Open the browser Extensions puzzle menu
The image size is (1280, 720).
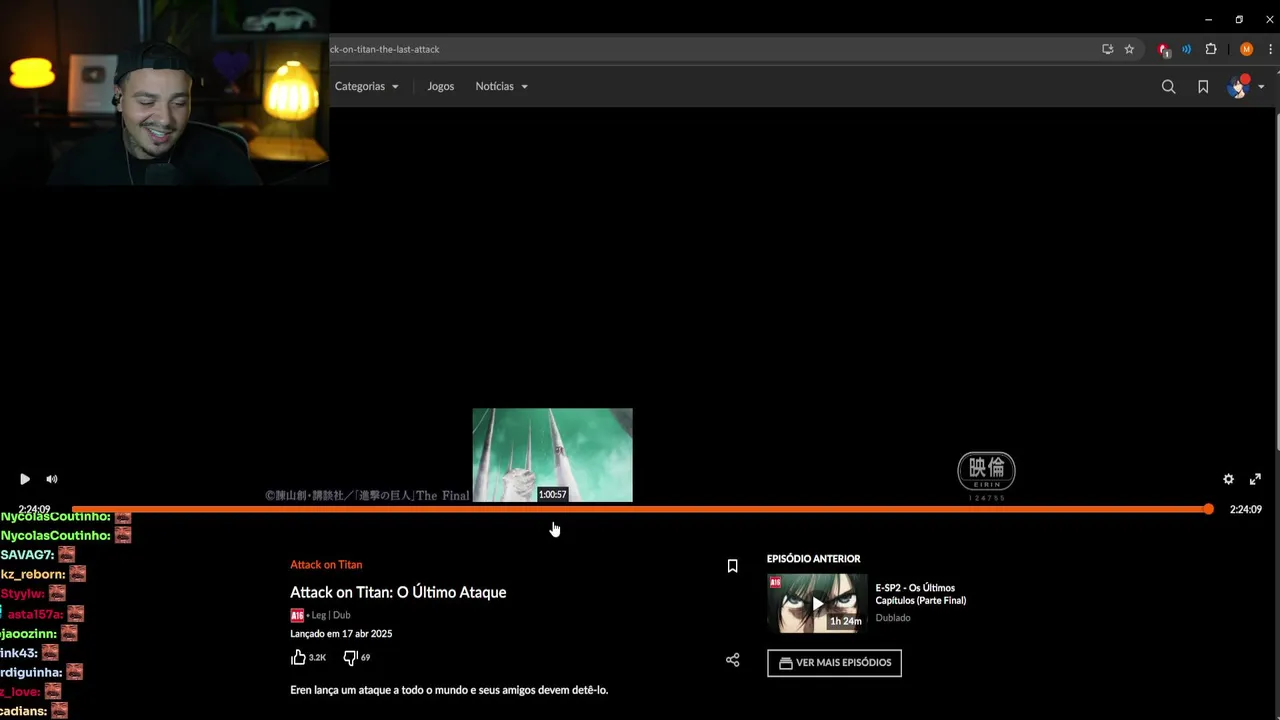point(1211,49)
